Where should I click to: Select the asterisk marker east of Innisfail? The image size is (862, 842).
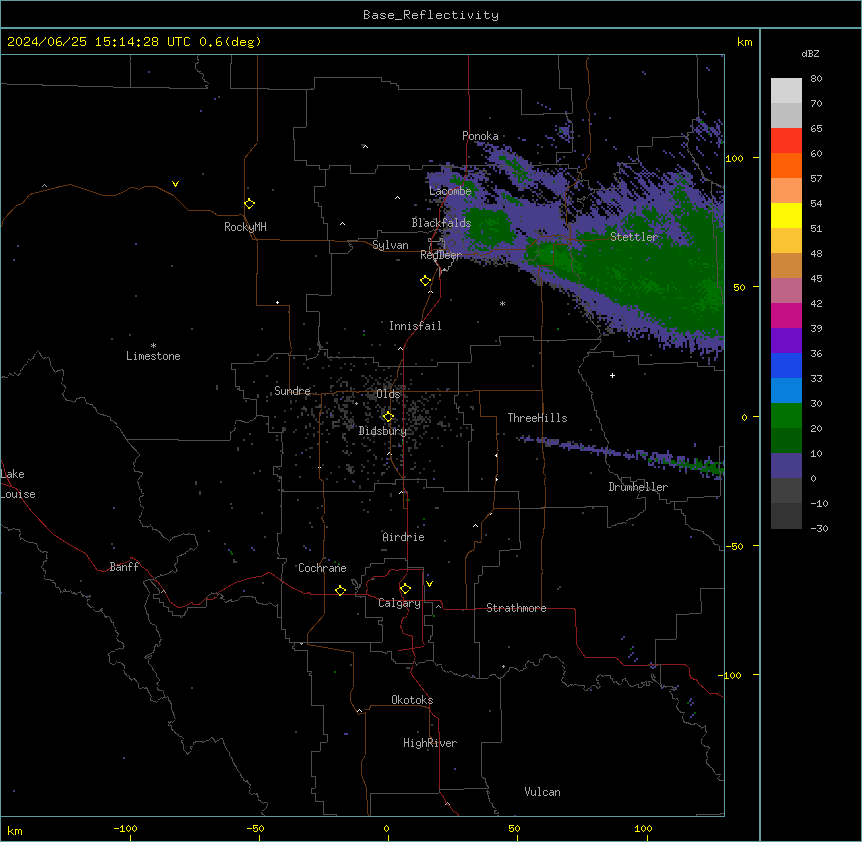click(x=502, y=303)
